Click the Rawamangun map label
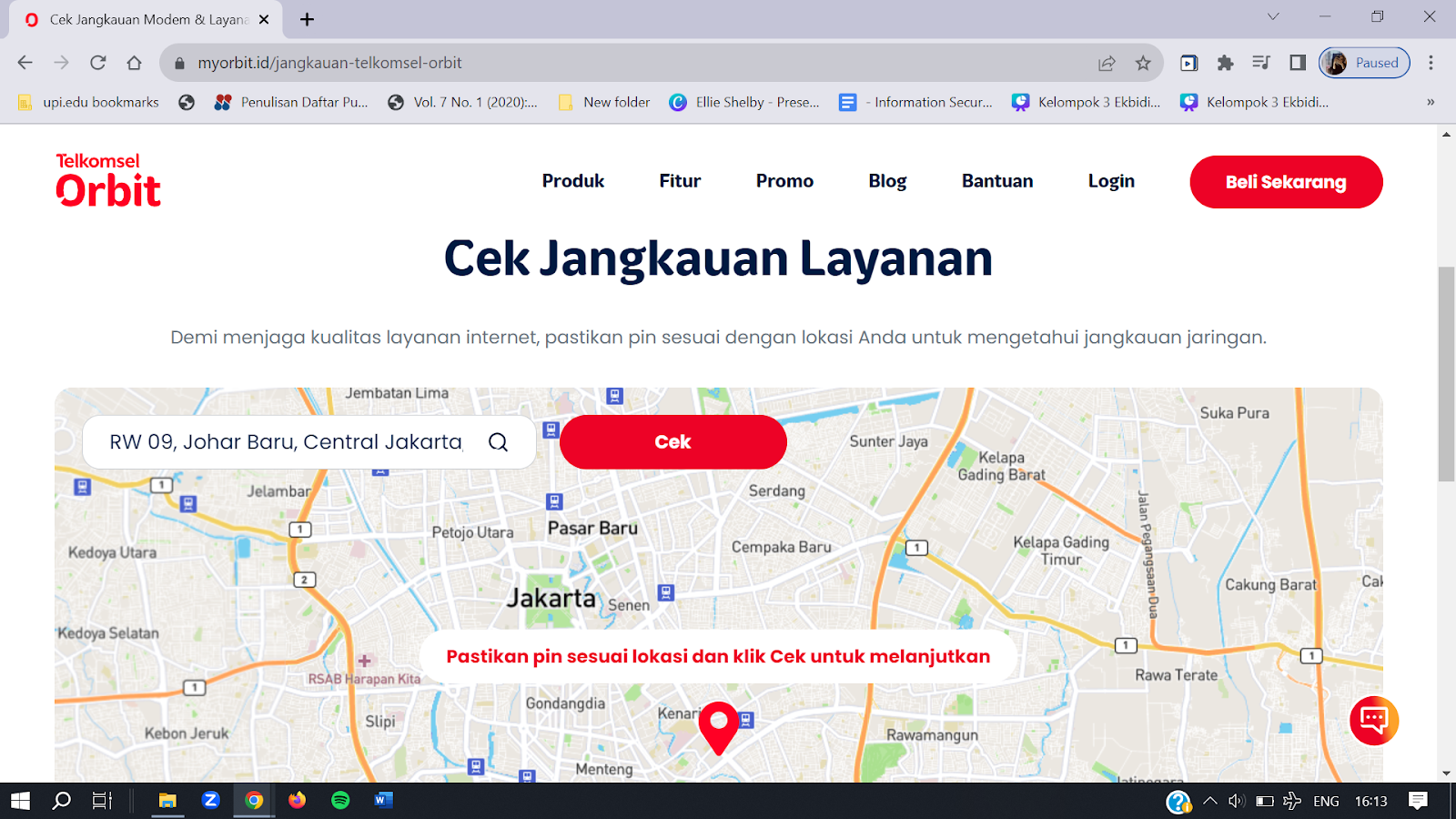Viewport: 1456px width, 819px height. point(932,734)
